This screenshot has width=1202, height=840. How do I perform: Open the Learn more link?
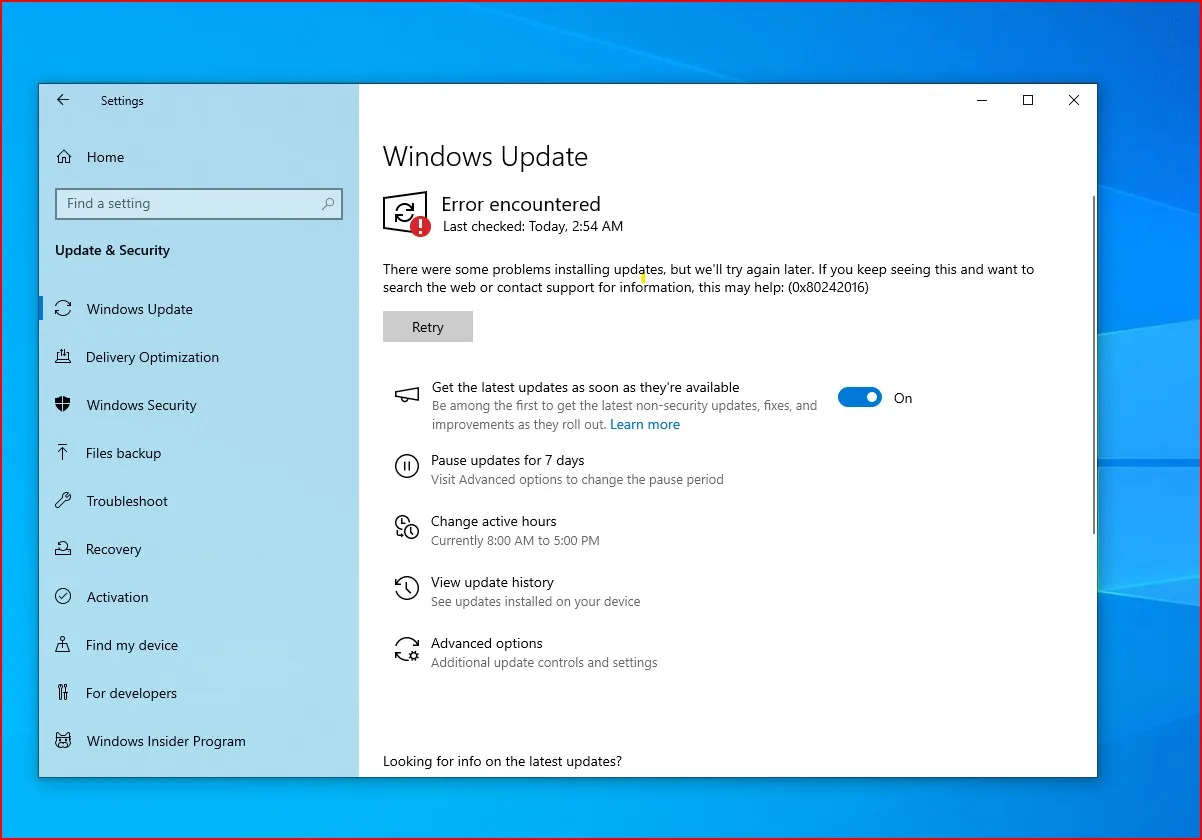[x=645, y=424]
